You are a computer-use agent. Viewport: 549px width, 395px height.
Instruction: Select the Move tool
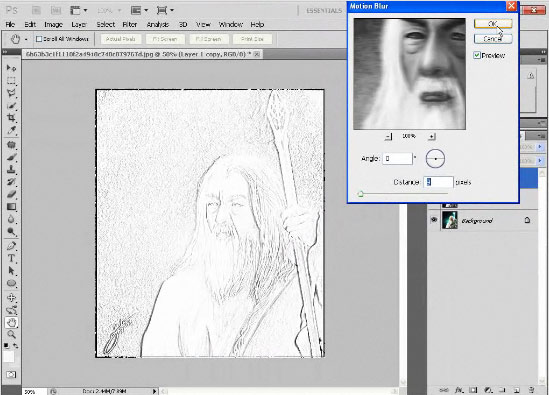click(11, 68)
